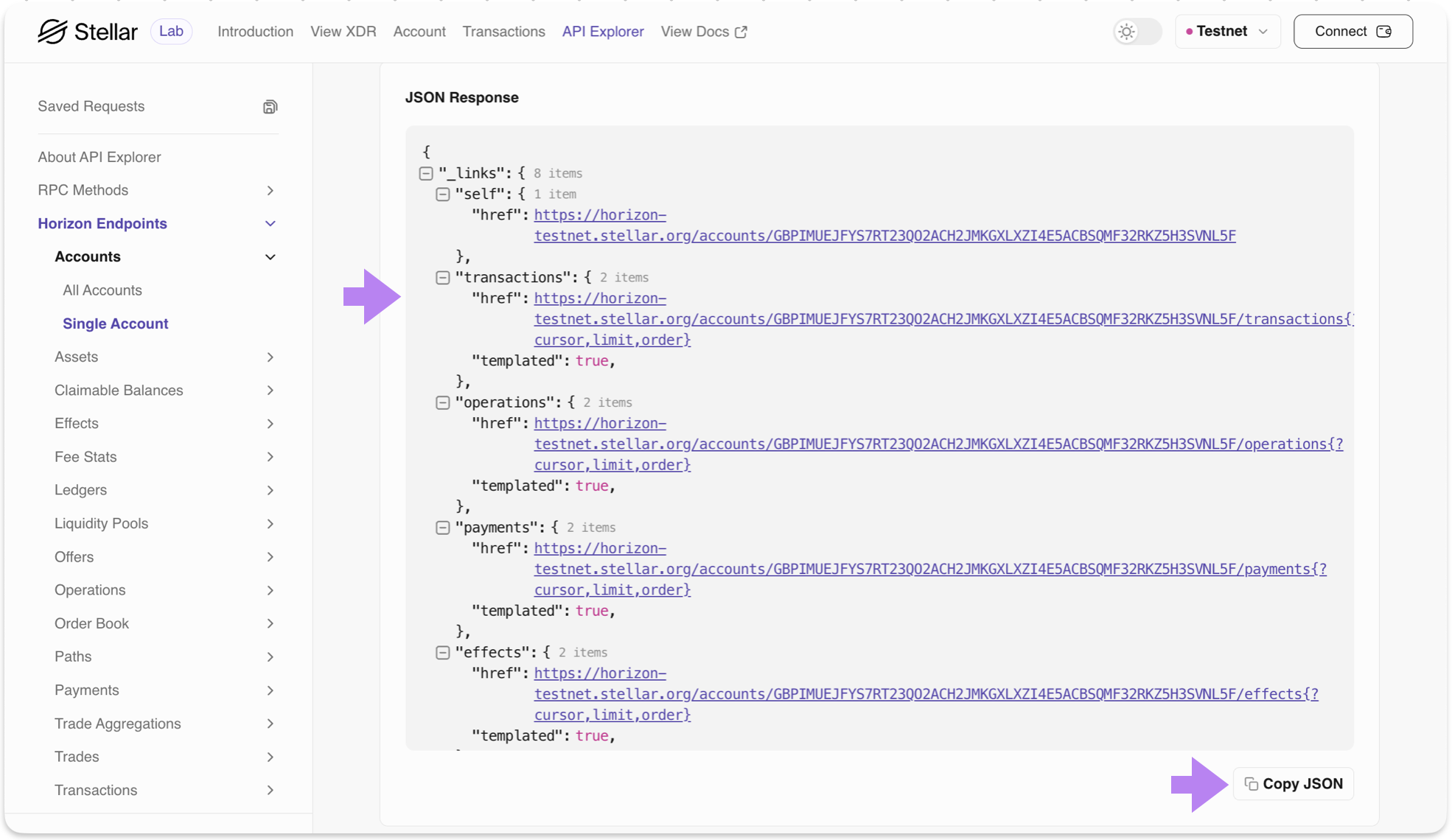This screenshot has width=1452, height=840.
Task: Open the Testnet network dropdown
Action: click(x=1227, y=32)
